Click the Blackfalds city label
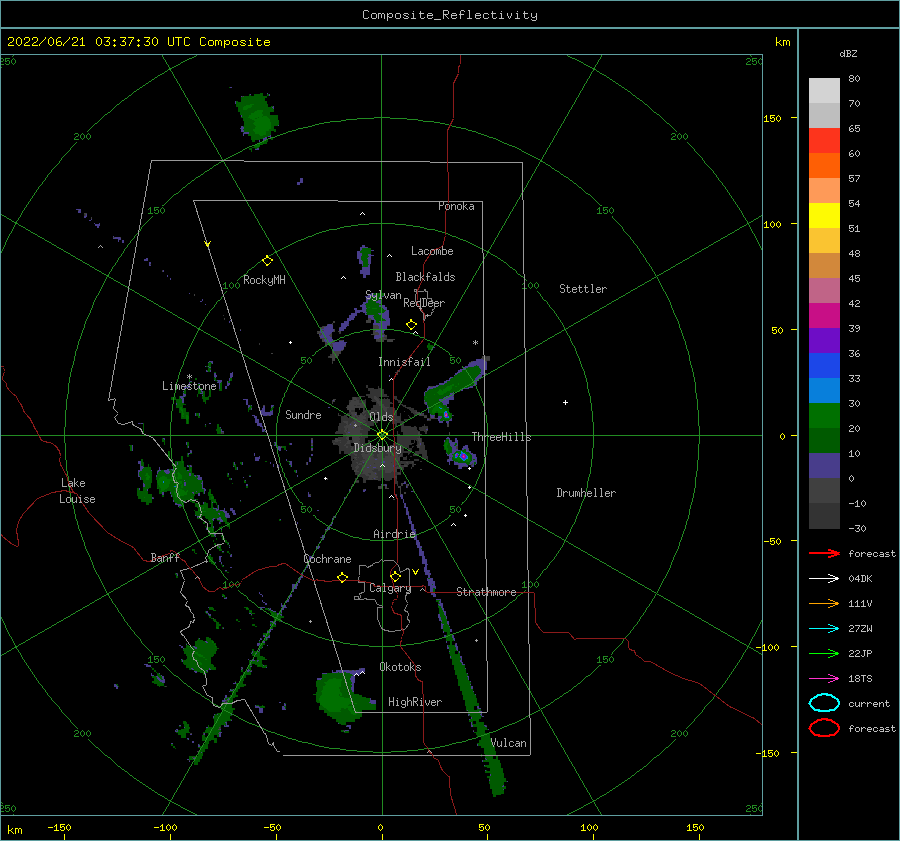This screenshot has height=841, width=900. tap(425, 277)
